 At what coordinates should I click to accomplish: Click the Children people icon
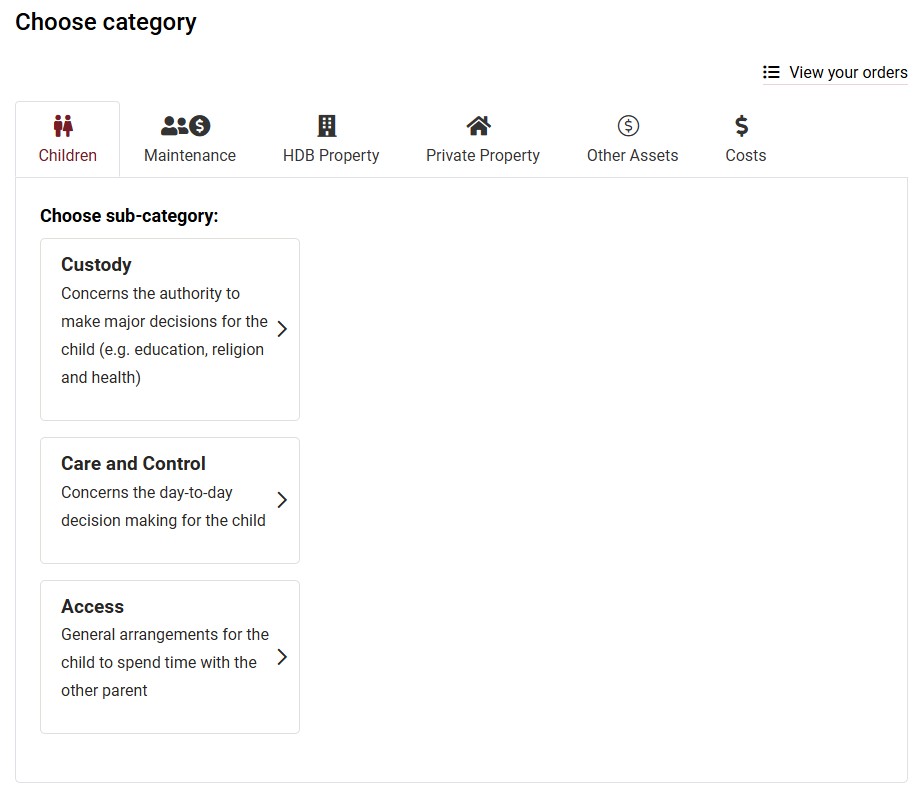[64, 126]
